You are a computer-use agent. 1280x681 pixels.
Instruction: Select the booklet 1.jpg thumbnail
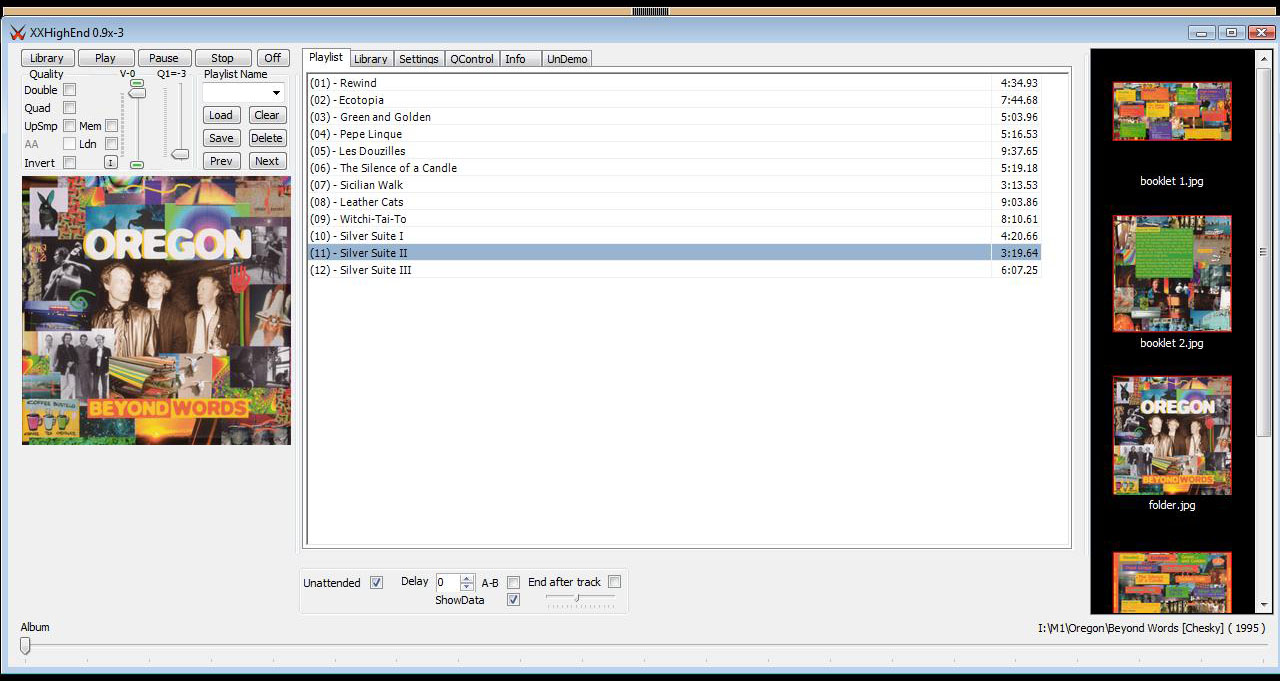pyautogui.click(x=1172, y=112)
